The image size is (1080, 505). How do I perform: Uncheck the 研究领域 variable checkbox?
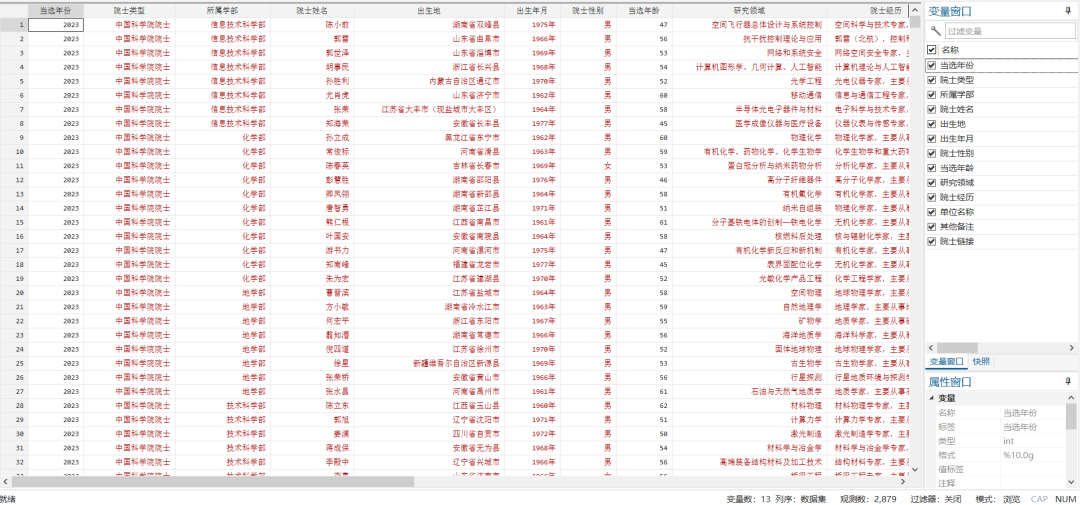click(932, 183)
